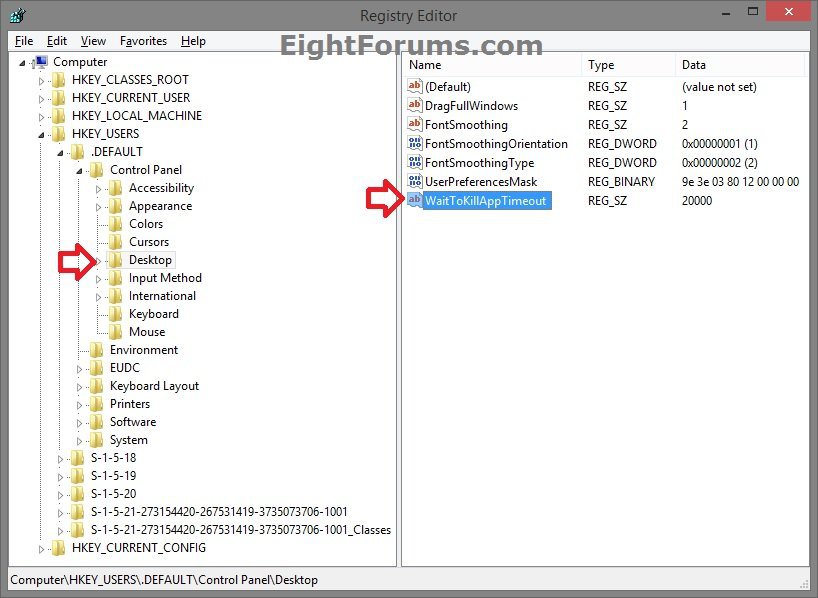The width and height of the screenshot is (818, 598).
Task: Open the Favorites menu
Action: [x=143, y=41]
